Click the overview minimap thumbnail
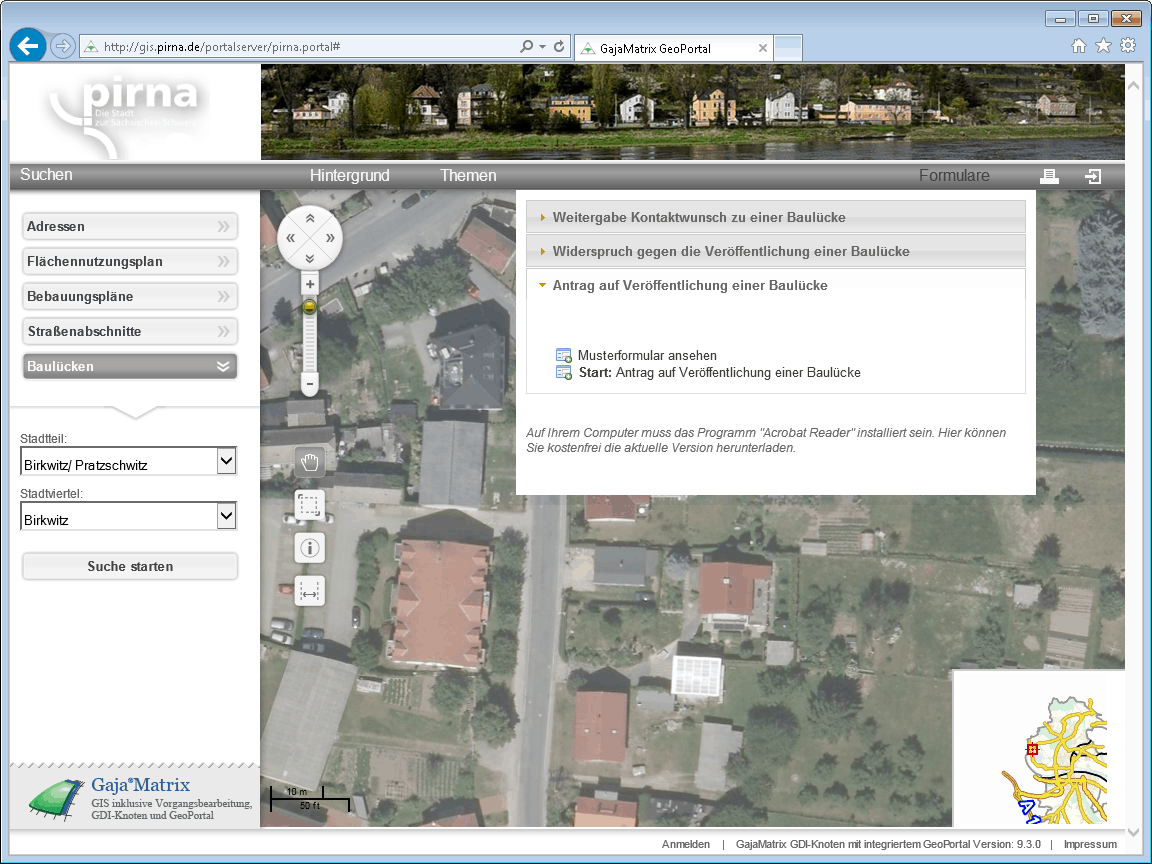This screenshot has width=1152, height=864. [1039, 748]
